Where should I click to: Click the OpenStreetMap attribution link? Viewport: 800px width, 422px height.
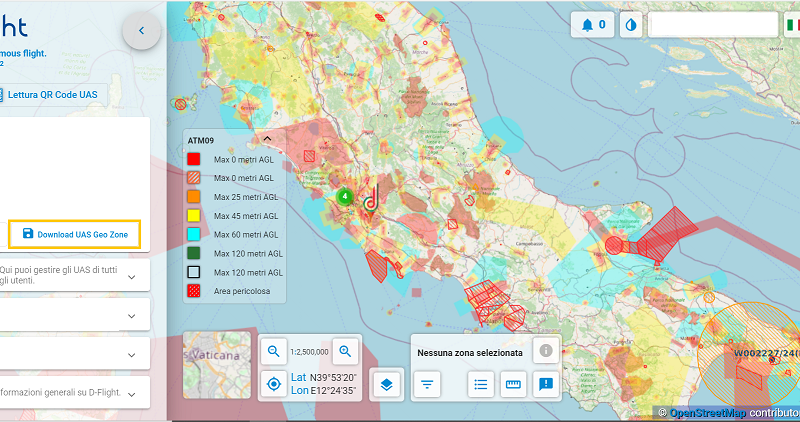708,412
